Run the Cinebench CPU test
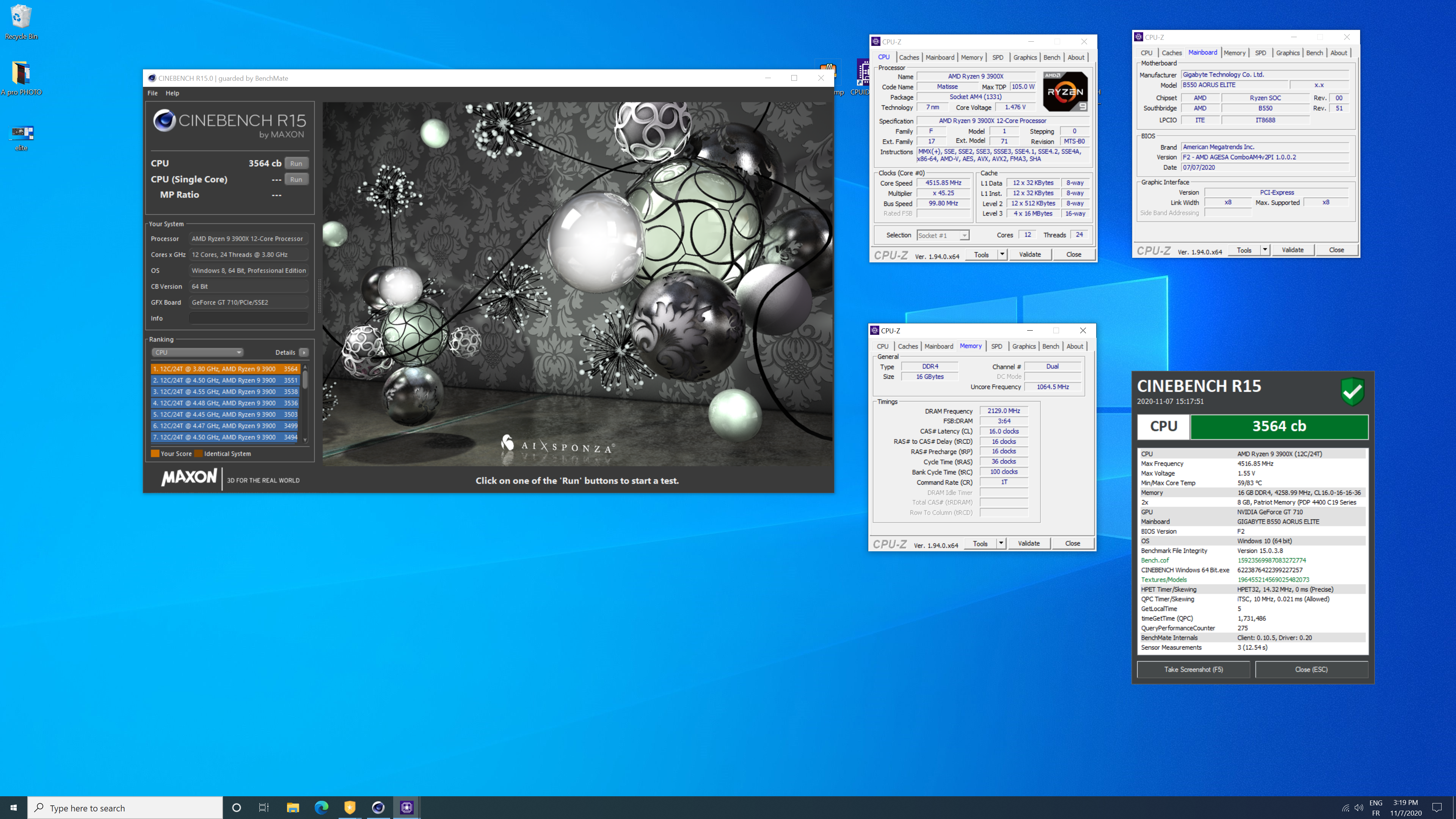This screenshot has height=819, width=1456. click(x=296, y=163)
